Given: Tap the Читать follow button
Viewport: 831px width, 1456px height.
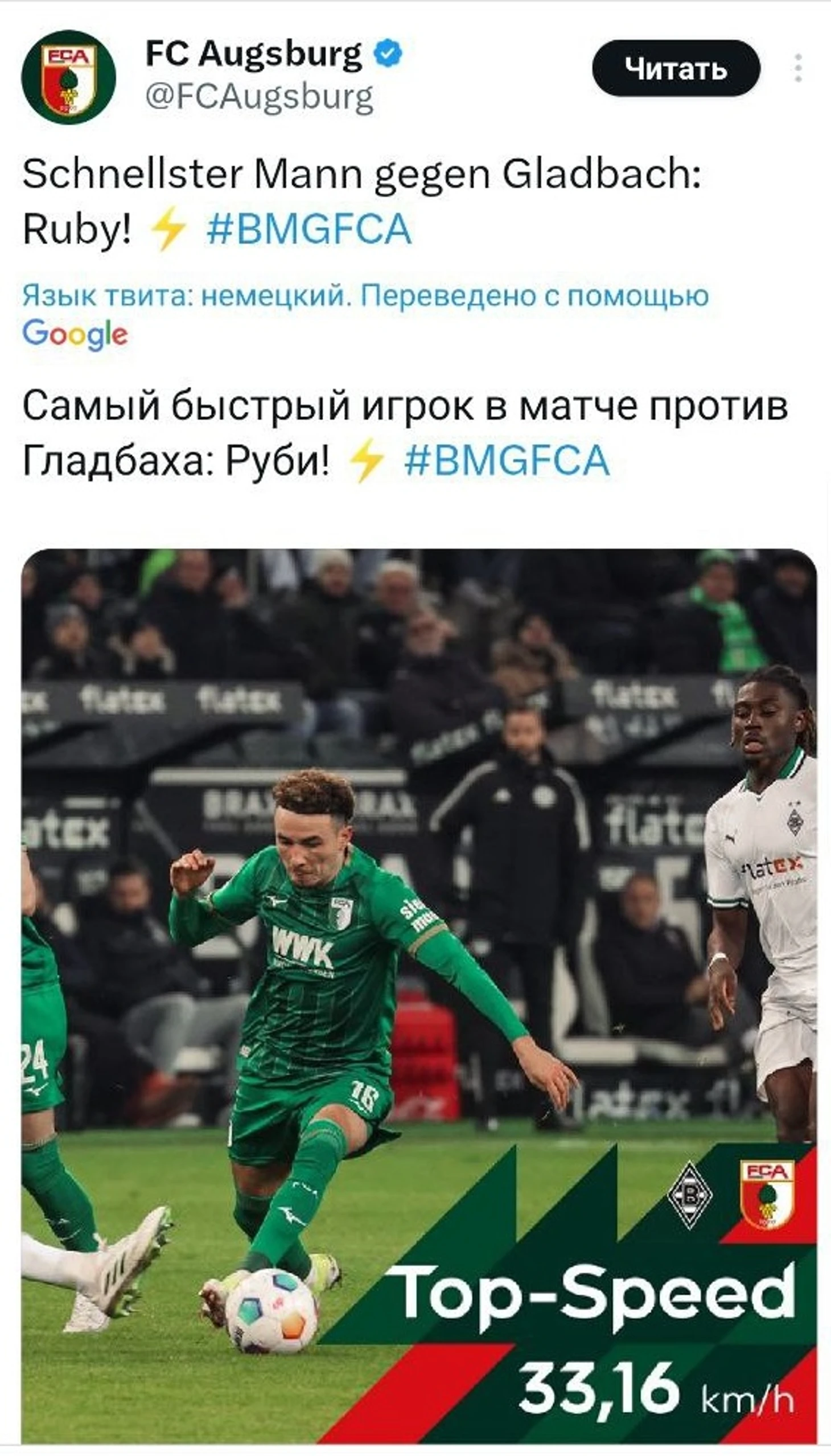Looking at the screenshot, I should (676, 68).
